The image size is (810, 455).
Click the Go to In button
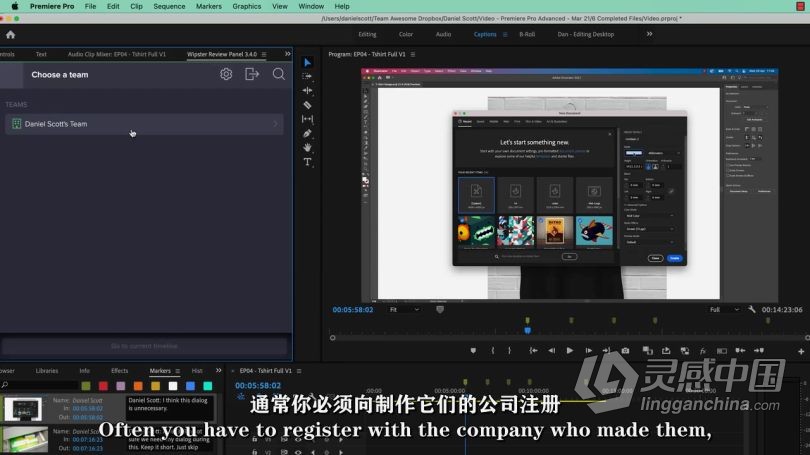click(x=533, y=351)
